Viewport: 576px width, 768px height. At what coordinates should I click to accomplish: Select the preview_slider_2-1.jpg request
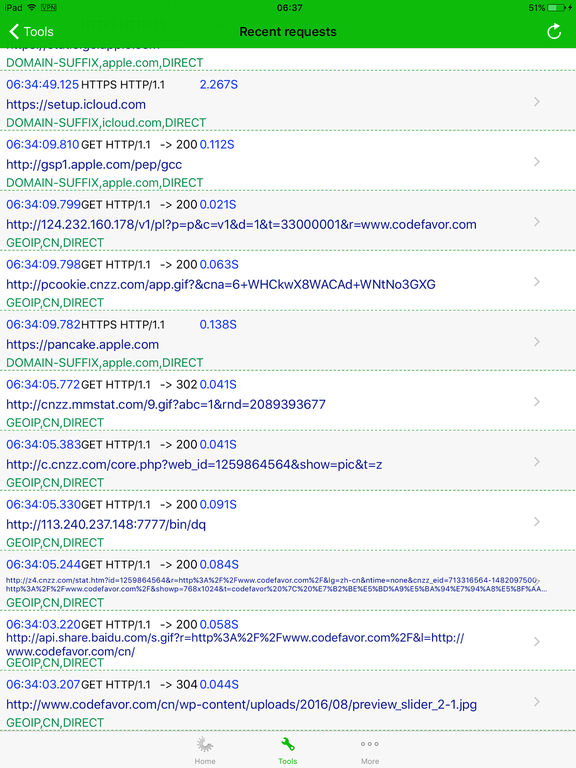pos(288,702)
